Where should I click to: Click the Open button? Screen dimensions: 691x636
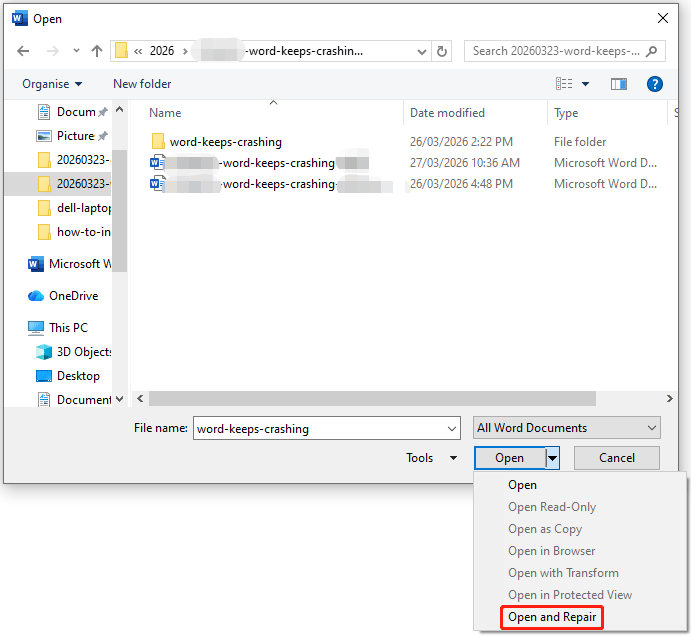510,458
